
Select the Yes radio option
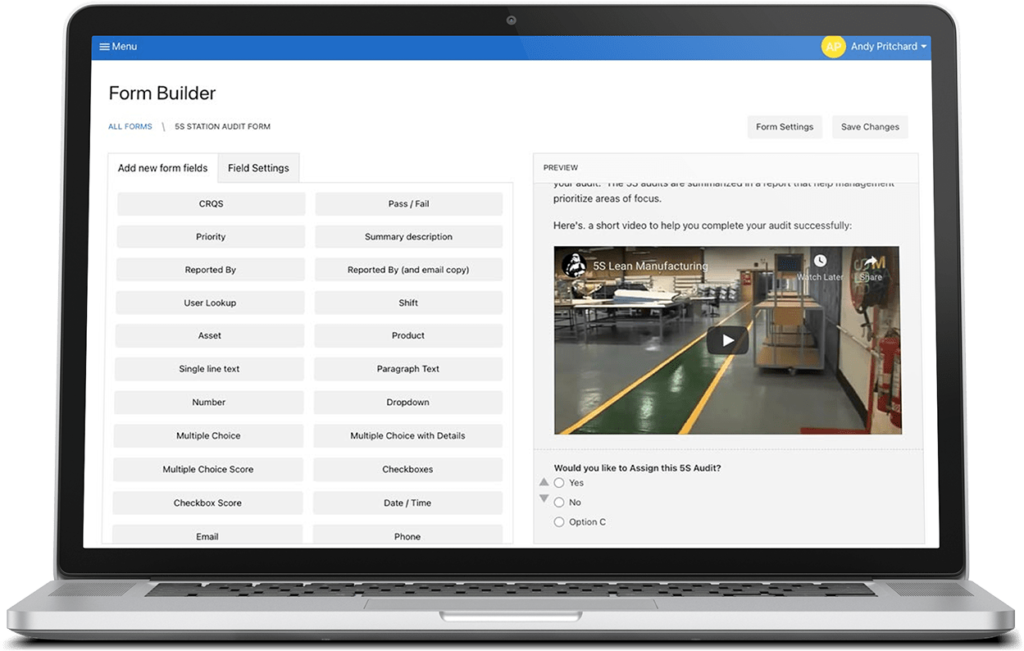click(x=559, y=483)
